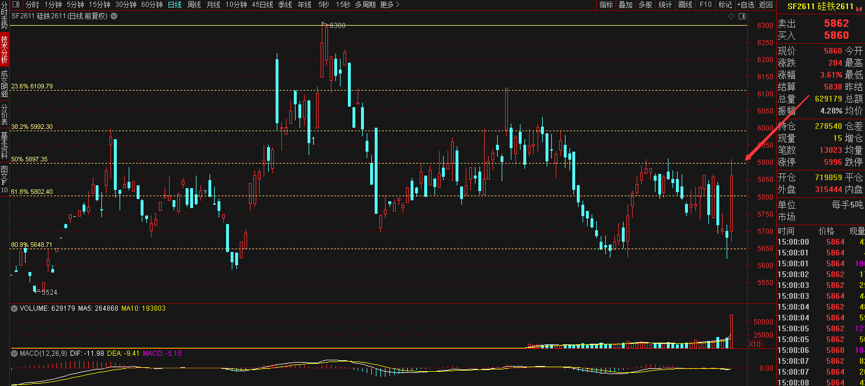The height and width of the screenshot is (386, 865).
Task: Switch to 分时 period
Action: click(31, 5)
